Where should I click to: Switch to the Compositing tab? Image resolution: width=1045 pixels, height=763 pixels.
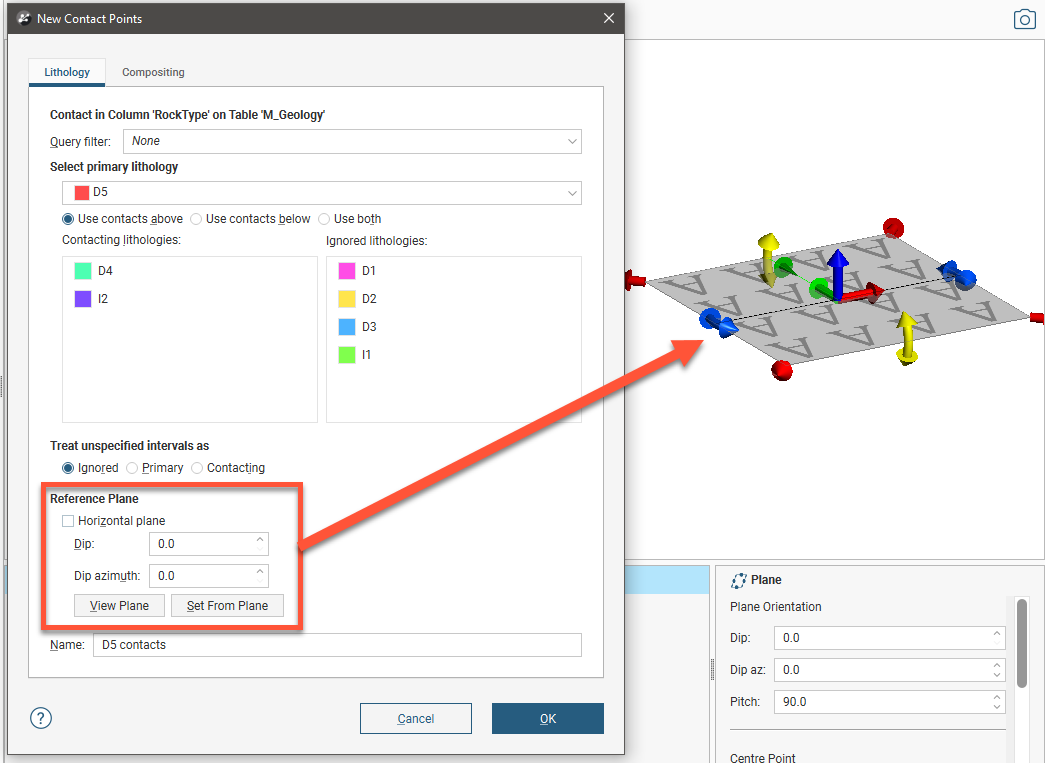(x=153, y=72)
